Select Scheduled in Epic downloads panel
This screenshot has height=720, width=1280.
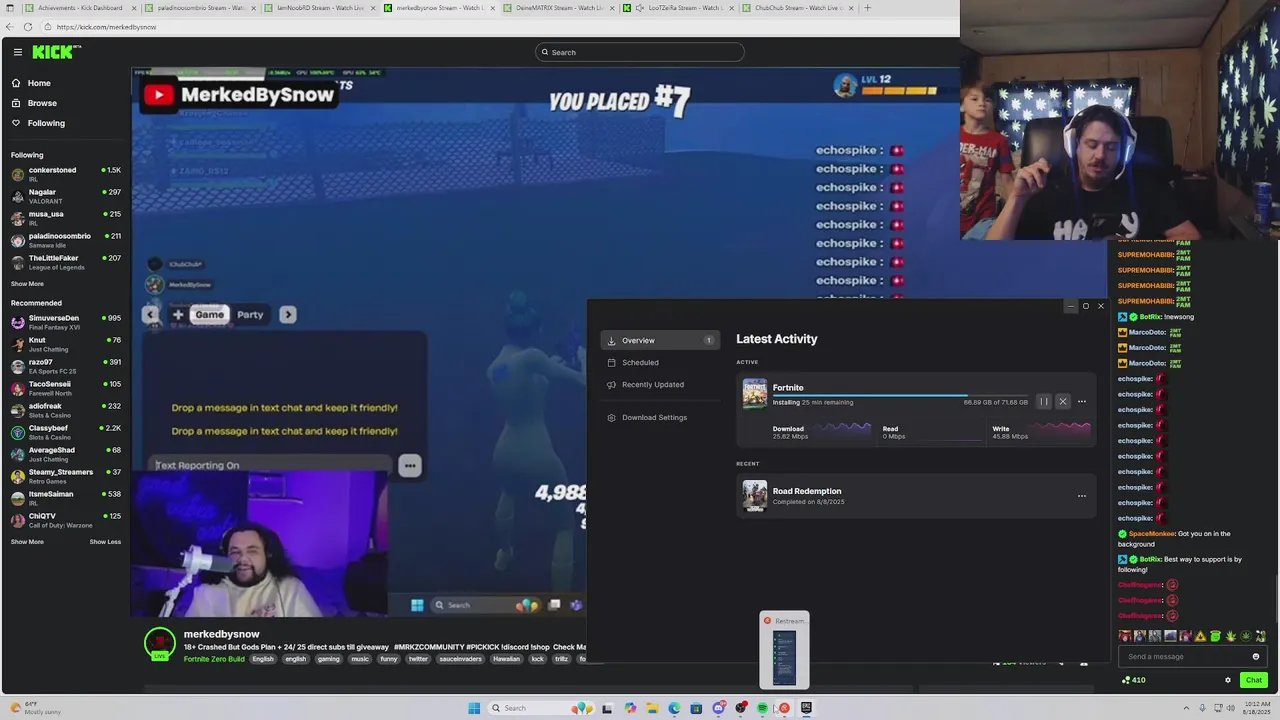click(659, 362)
